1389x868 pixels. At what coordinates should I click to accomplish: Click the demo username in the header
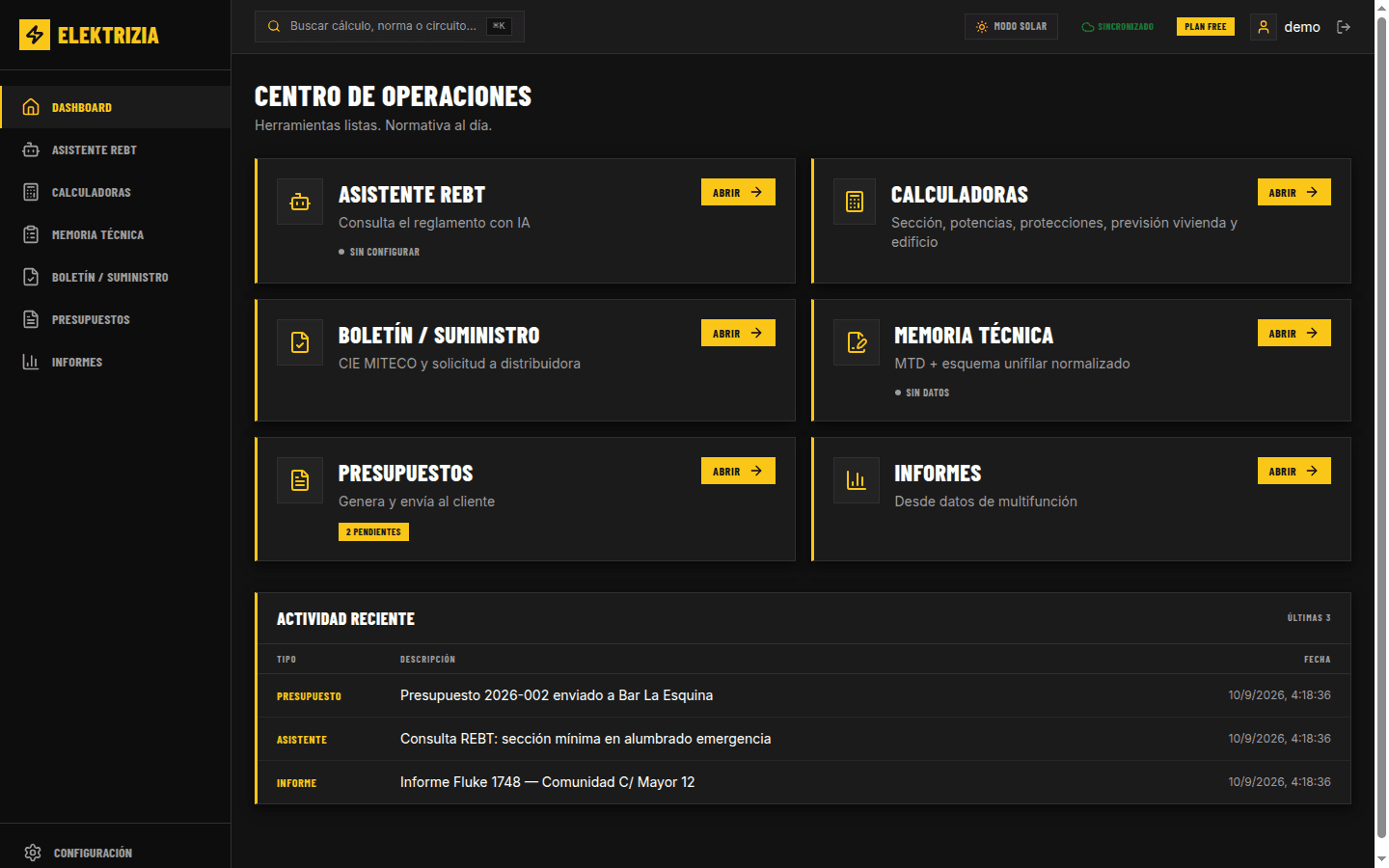point(1302,27)
